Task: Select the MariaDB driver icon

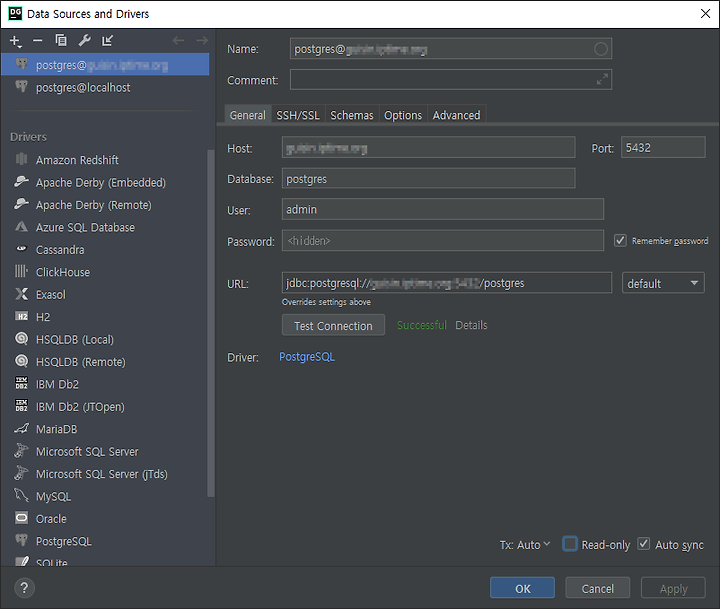Action: click(x=21, y=428)
